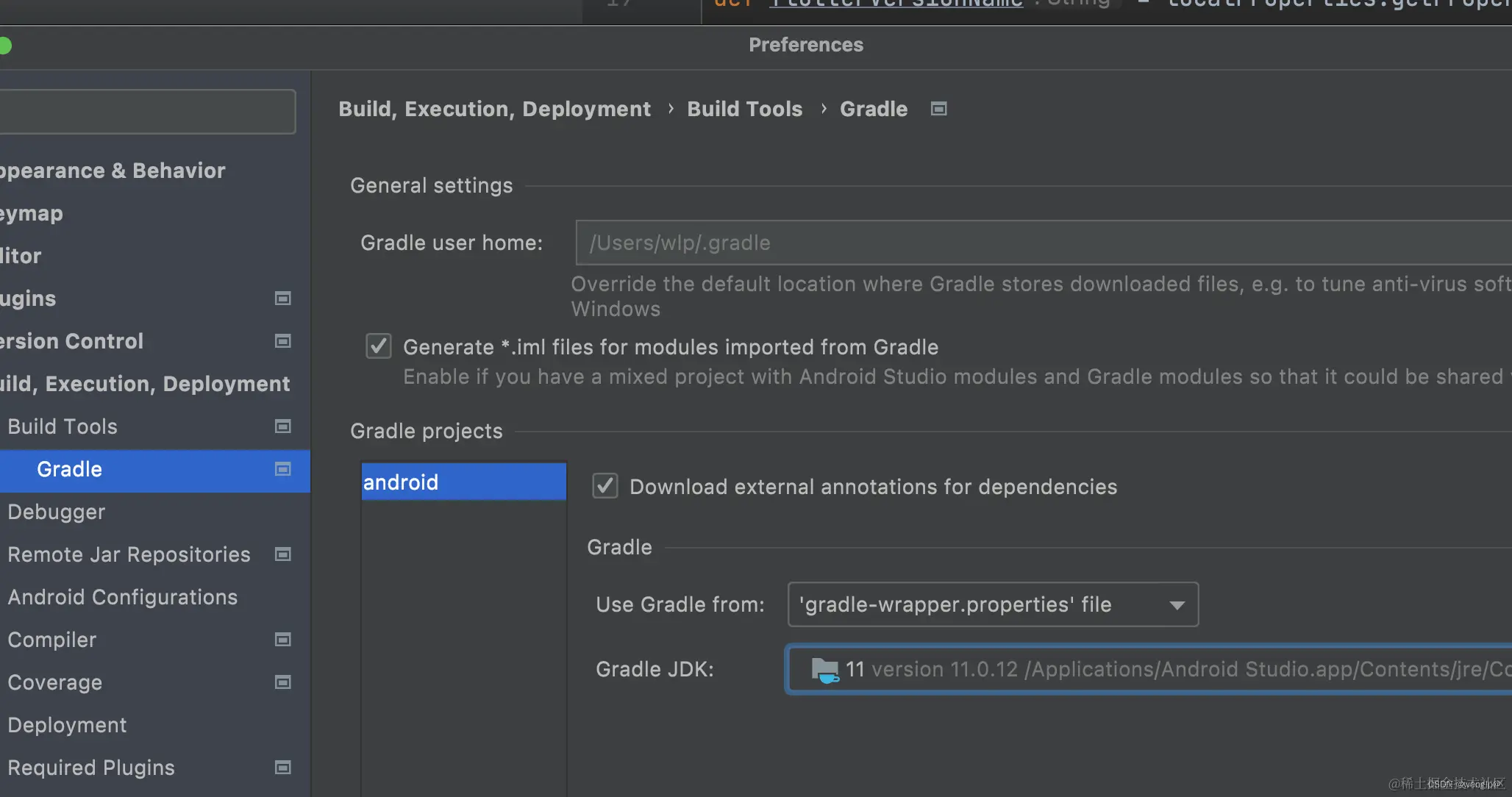Click project-level icon beside Version Control

(282, 341)
